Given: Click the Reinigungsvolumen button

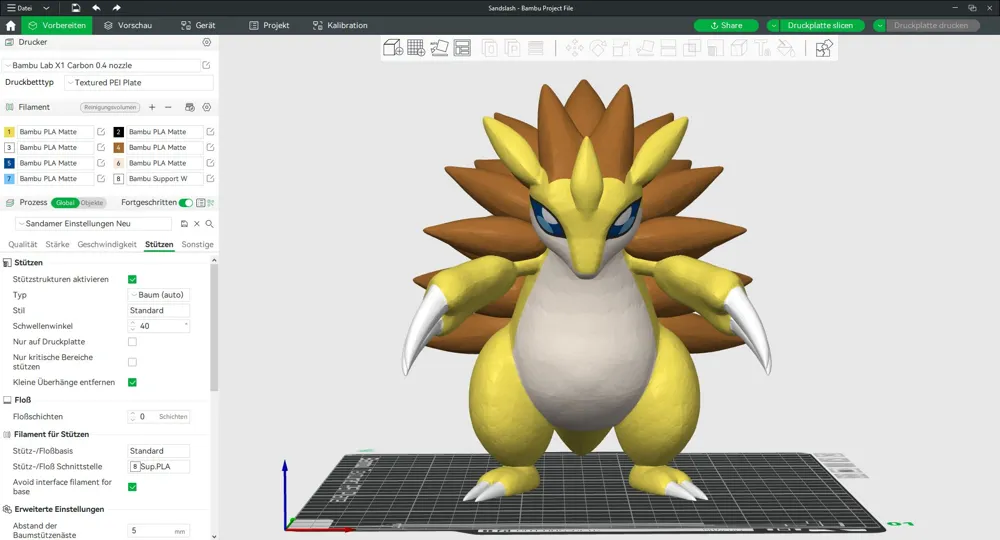Looking at the screenshot, I should (x=110, y=107).
